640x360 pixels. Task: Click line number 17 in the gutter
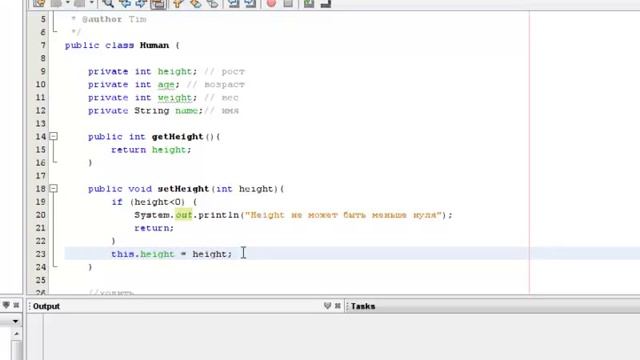[40, 176]
